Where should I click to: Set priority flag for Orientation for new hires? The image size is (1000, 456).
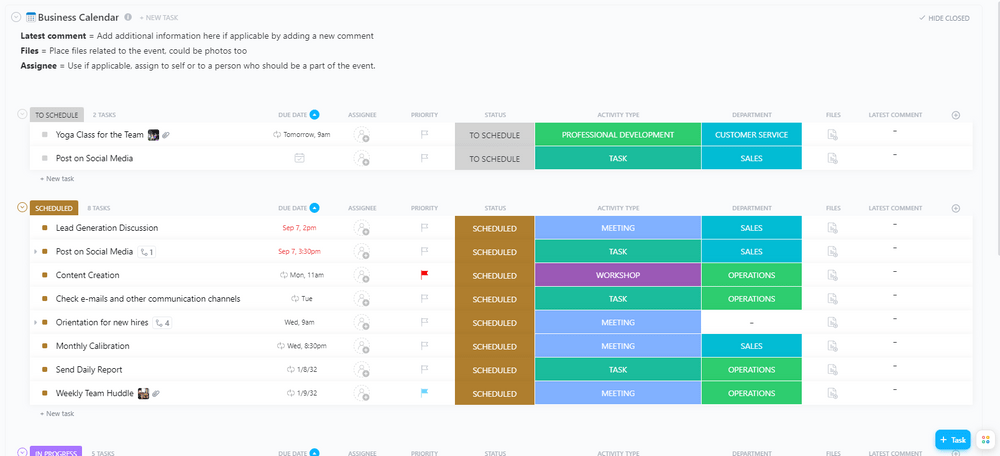424,323
